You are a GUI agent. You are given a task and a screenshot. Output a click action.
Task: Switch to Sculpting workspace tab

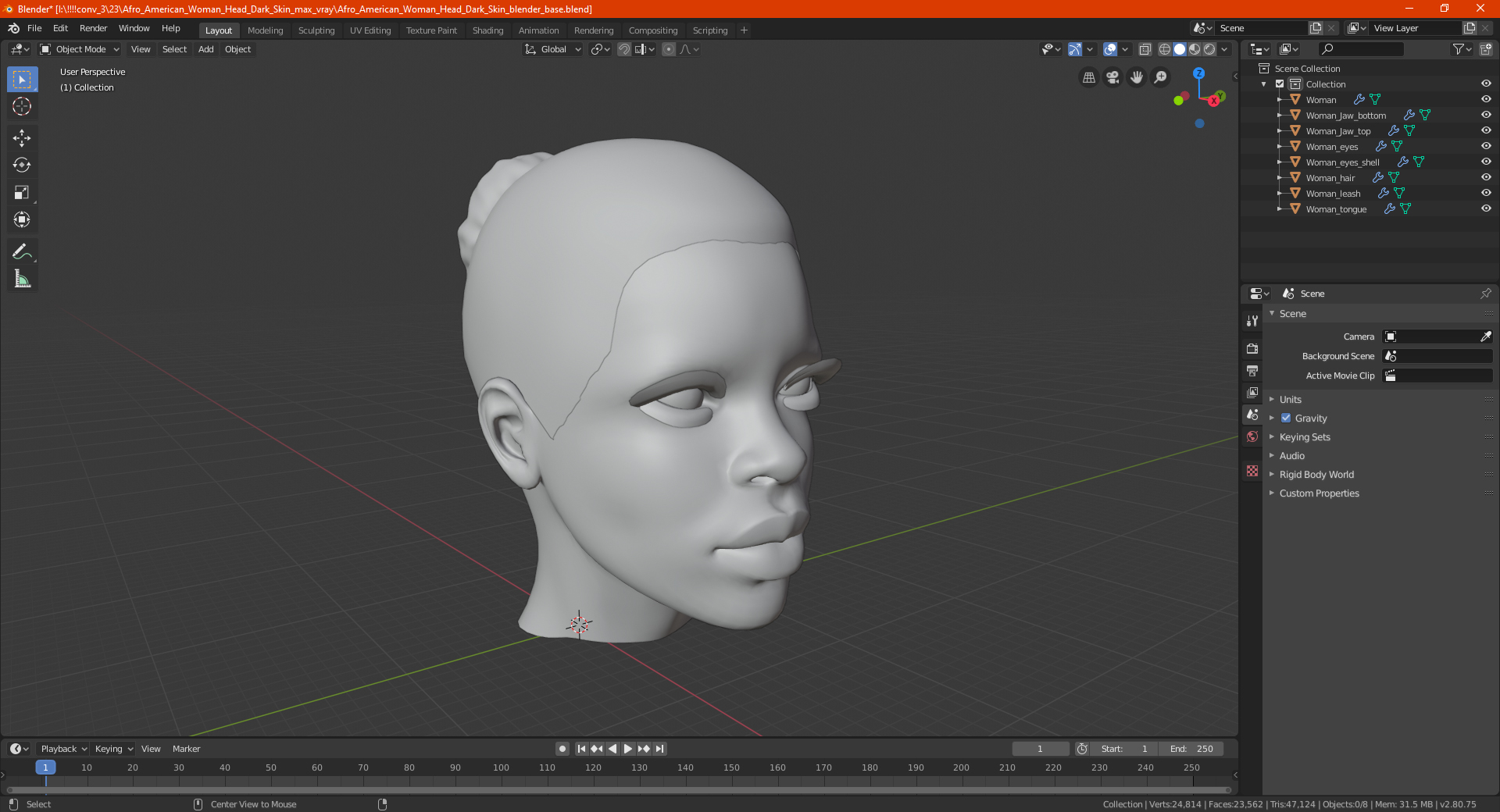316,30
